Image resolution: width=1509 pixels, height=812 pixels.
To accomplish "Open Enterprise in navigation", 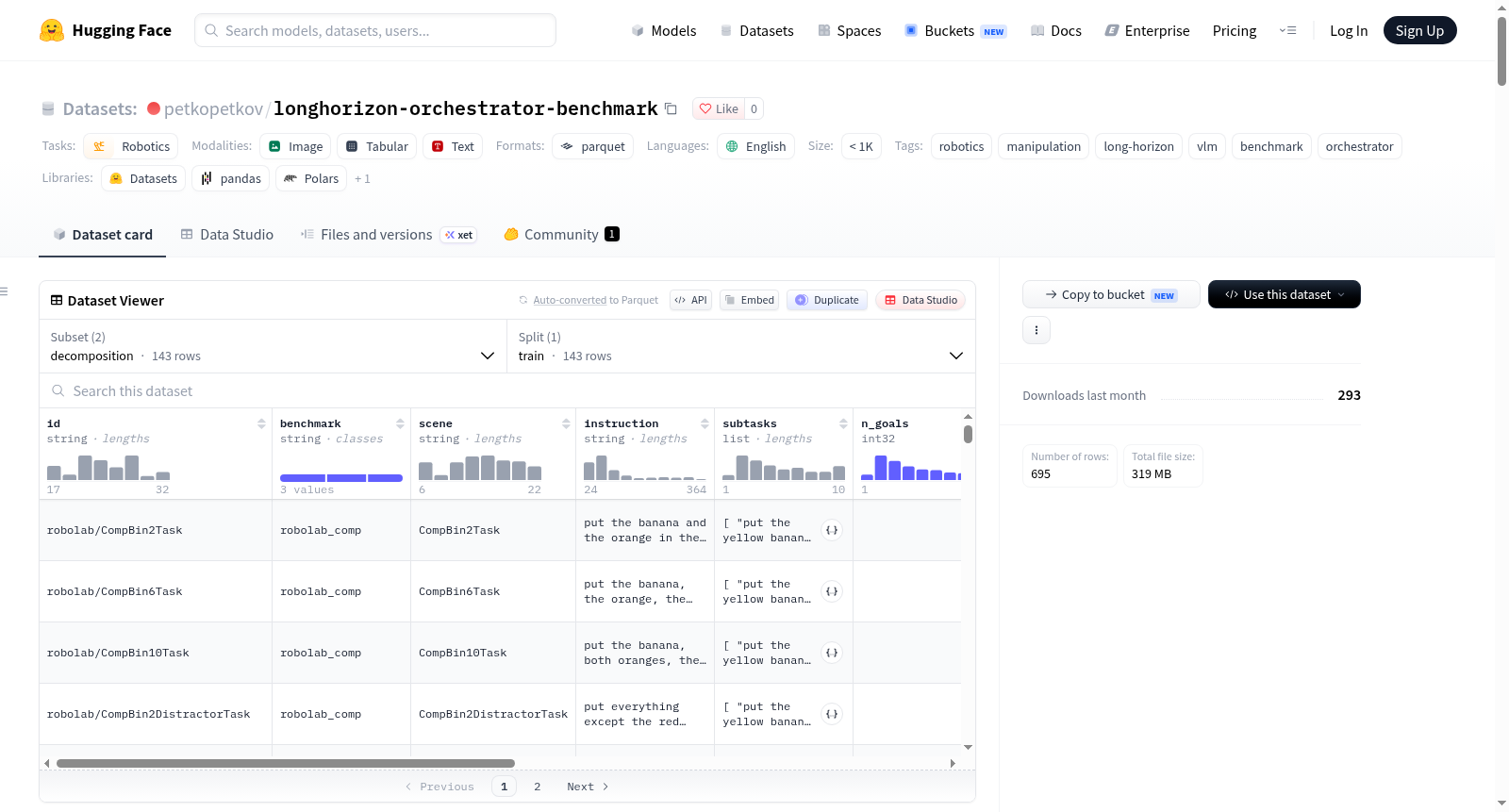I will [1147, 30].
